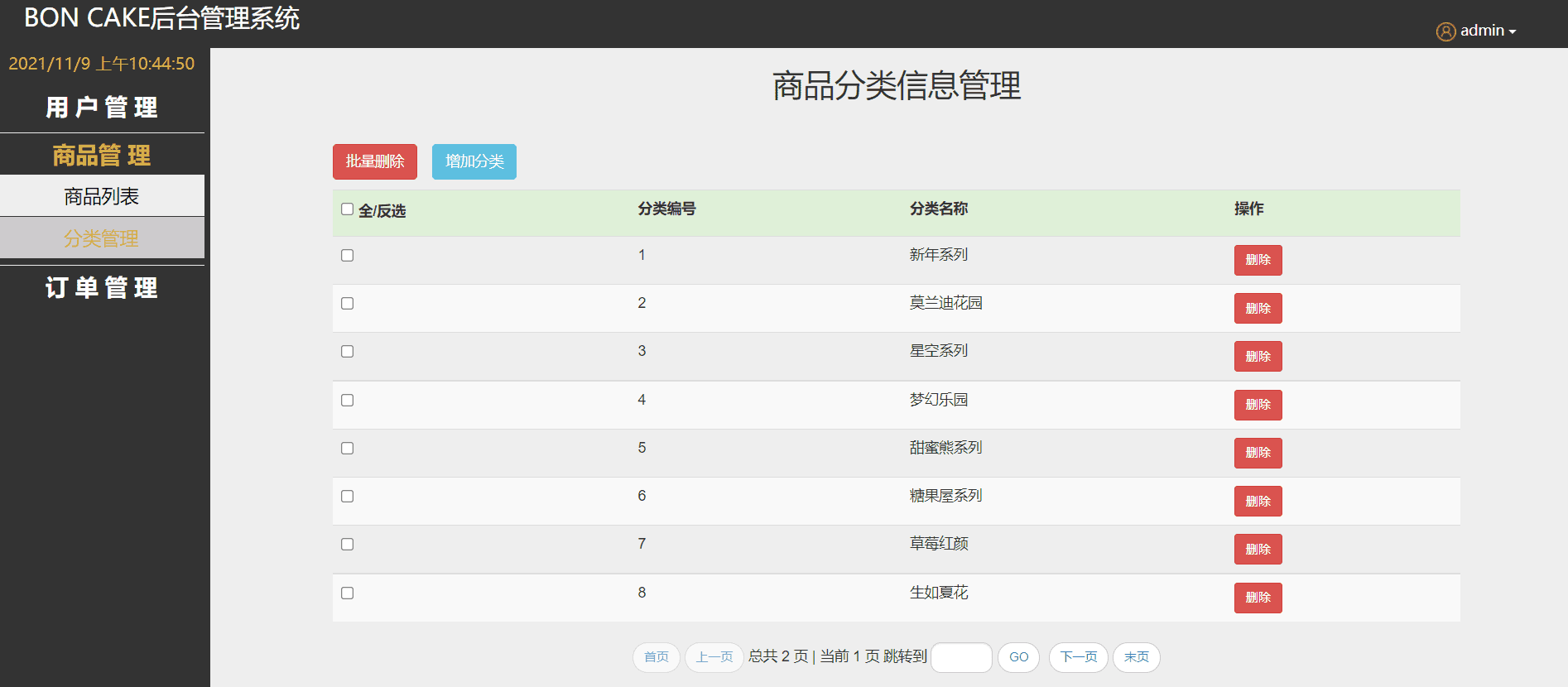Delete the 星空系列 category
The image size is (1568, 687).
click(1258, 357)
